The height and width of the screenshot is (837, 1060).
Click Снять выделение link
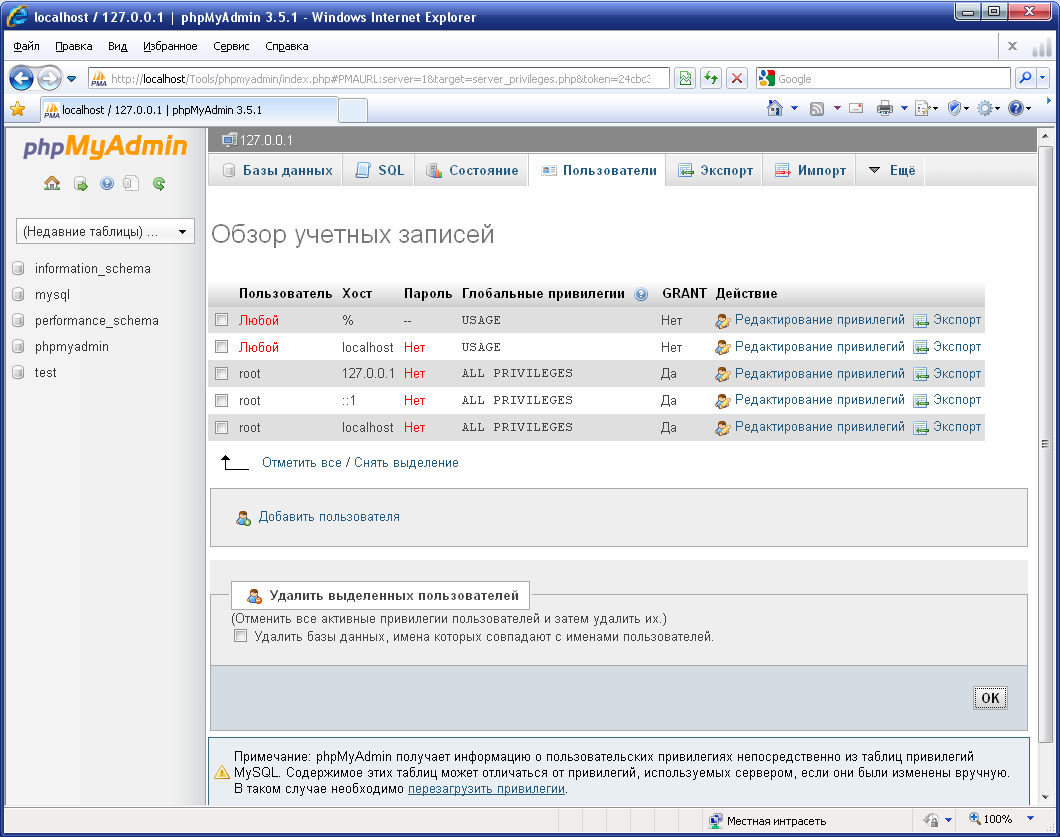(x=406, y=462)
